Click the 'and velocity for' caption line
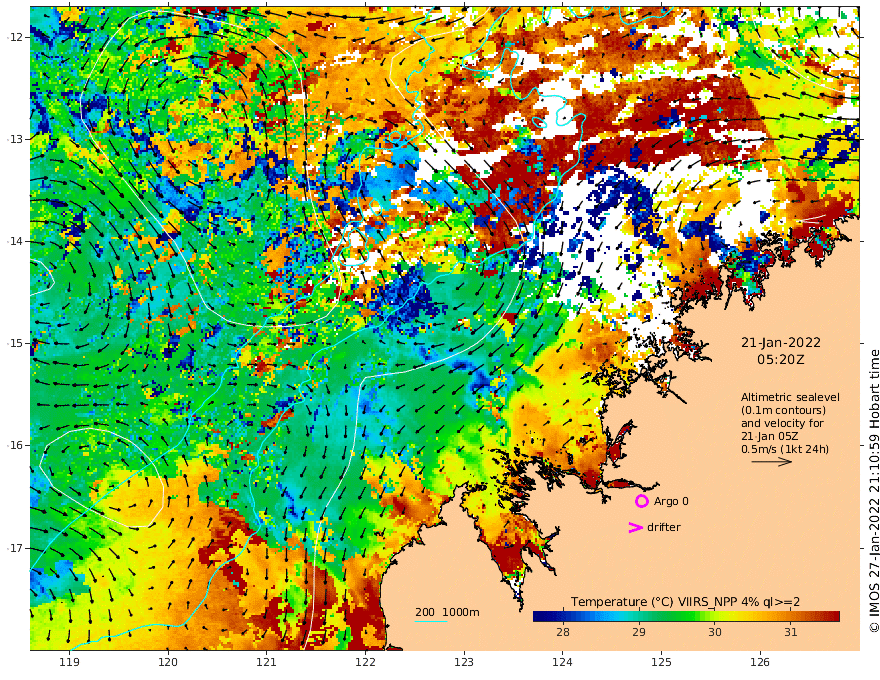The width and height of the screenshot is (880, 680). 782,423
